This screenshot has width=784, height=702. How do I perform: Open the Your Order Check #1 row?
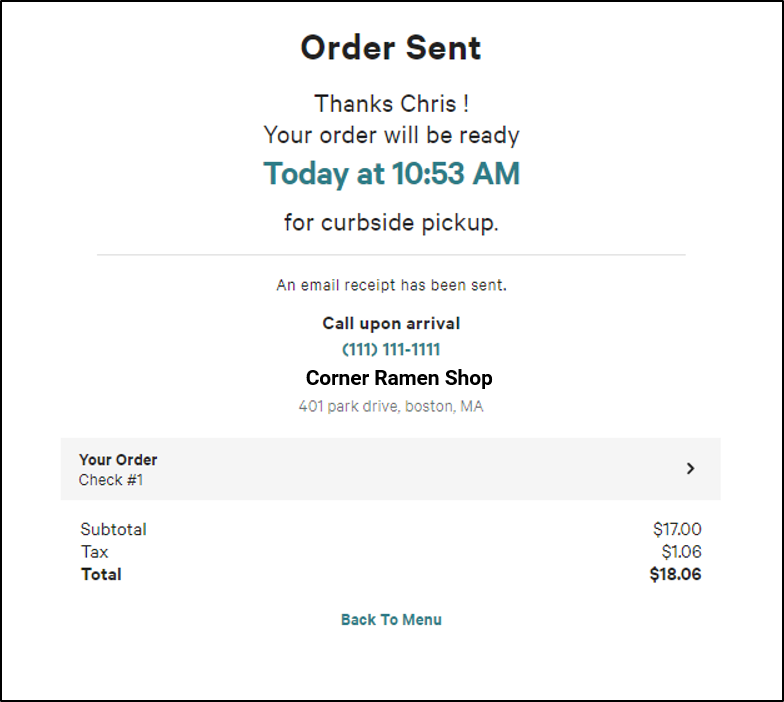click(x=390, y=469)
